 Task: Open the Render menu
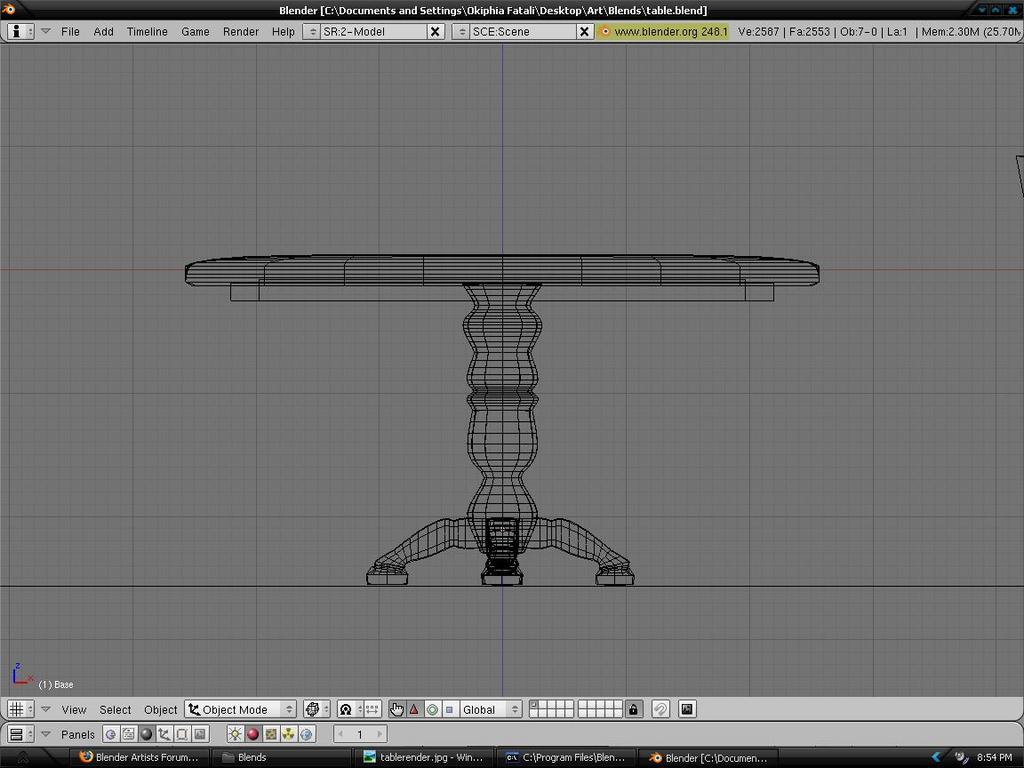click(240, 31)
